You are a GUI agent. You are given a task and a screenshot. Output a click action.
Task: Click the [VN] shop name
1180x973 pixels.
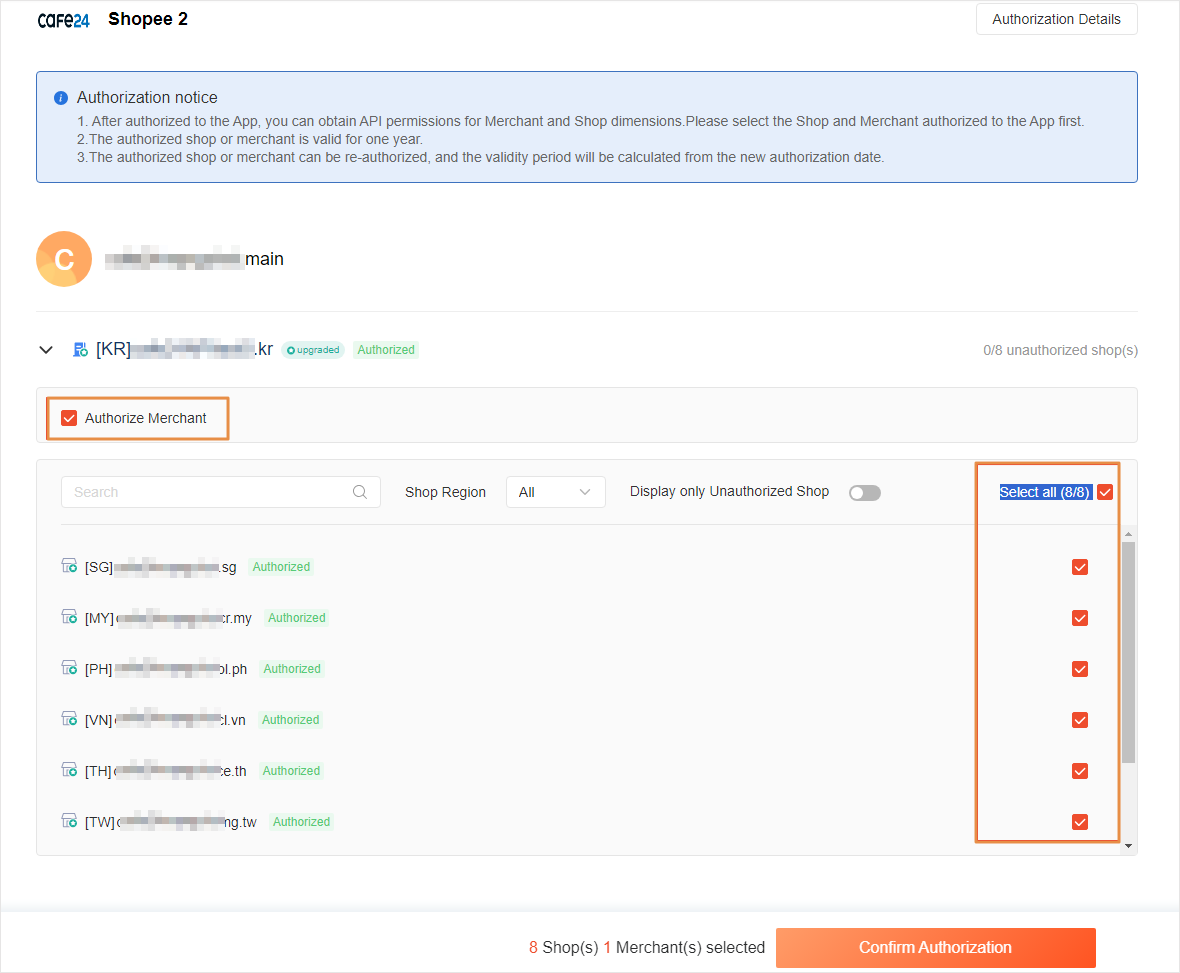165,720
